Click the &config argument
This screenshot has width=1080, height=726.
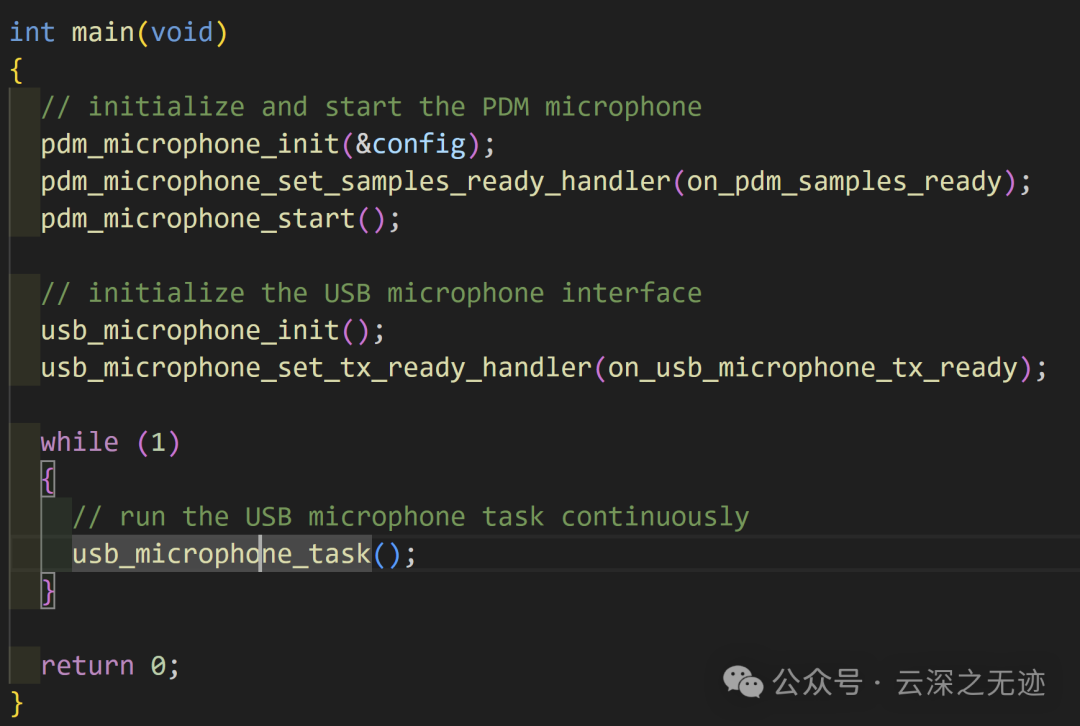411,145
